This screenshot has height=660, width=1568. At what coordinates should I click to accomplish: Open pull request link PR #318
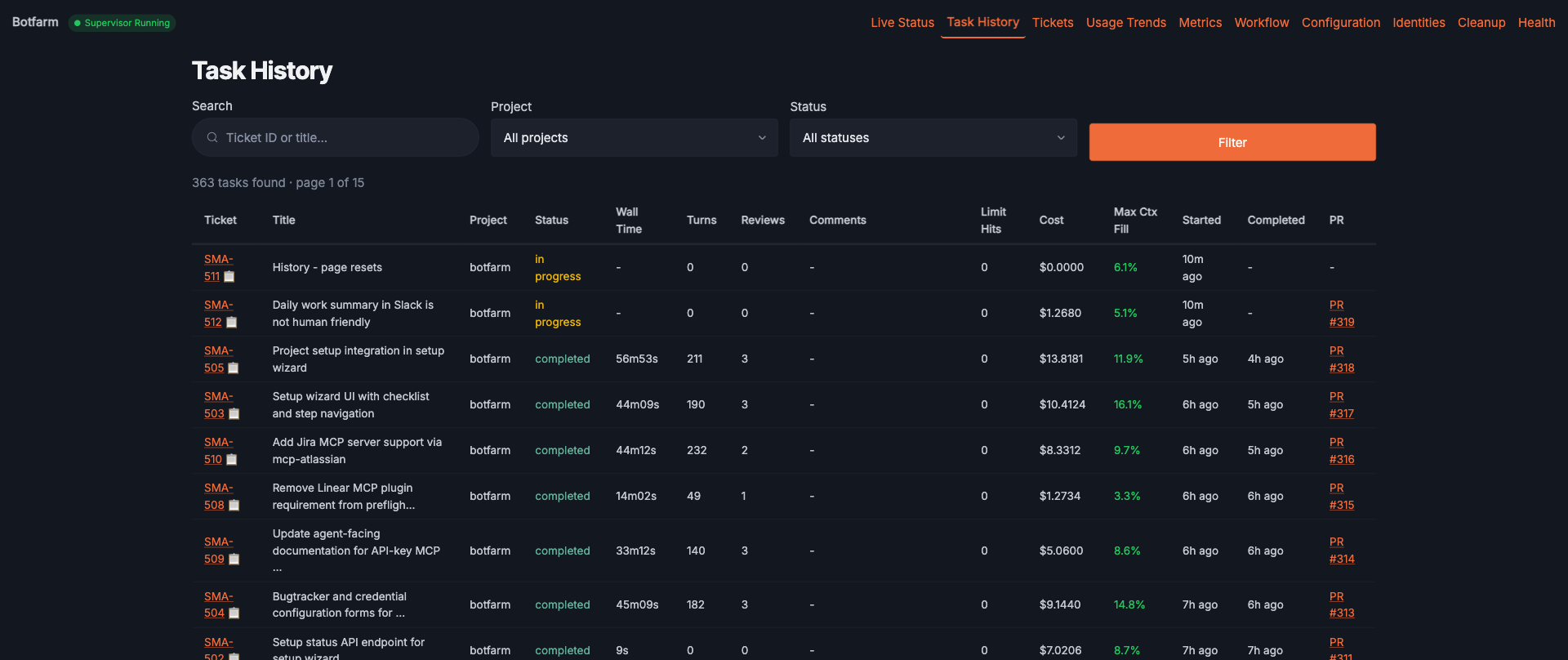coord(1342,359)
